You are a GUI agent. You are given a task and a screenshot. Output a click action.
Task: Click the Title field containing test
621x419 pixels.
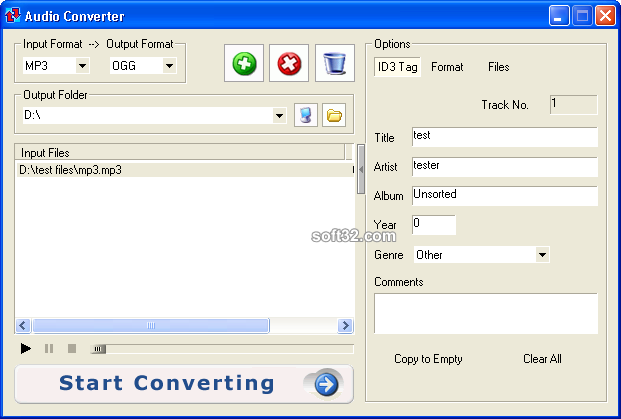click(505, 137)
